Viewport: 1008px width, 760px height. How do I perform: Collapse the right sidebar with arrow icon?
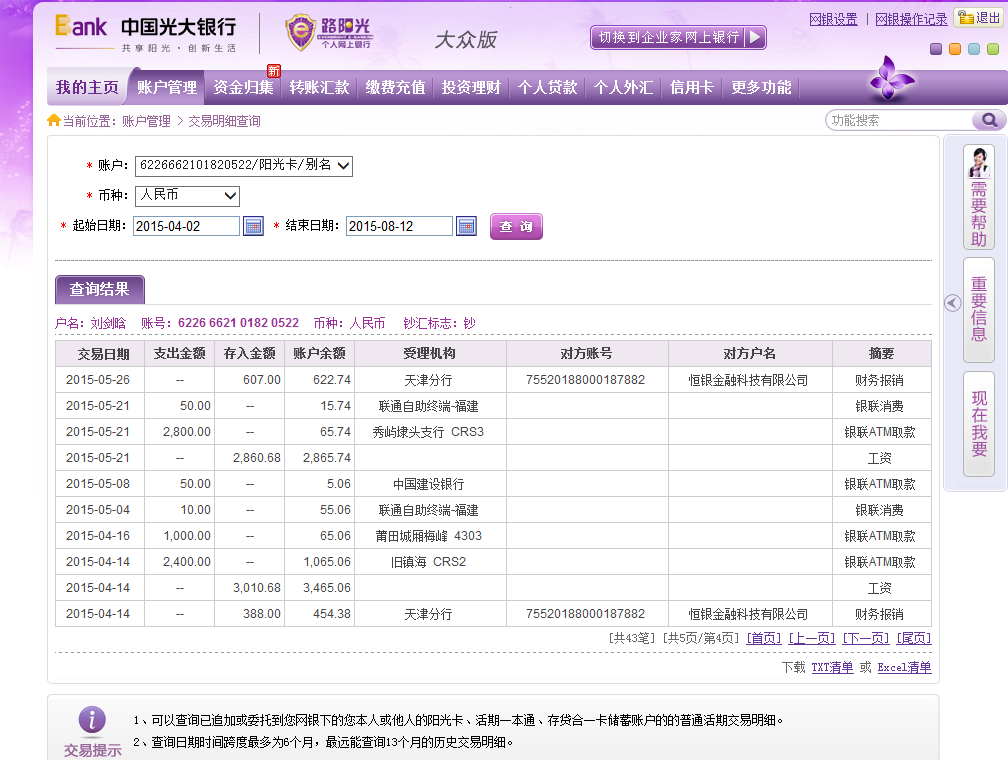[953, 303]
